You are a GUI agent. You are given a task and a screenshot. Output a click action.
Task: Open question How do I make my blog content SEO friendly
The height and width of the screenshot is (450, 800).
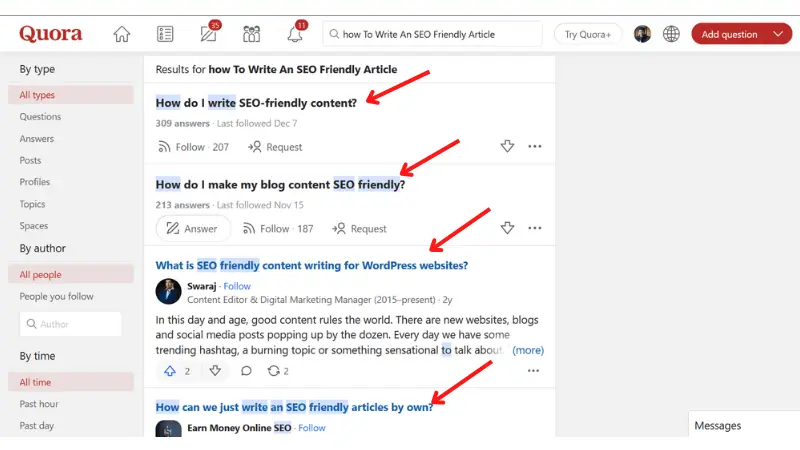click(x=280, y=185)
